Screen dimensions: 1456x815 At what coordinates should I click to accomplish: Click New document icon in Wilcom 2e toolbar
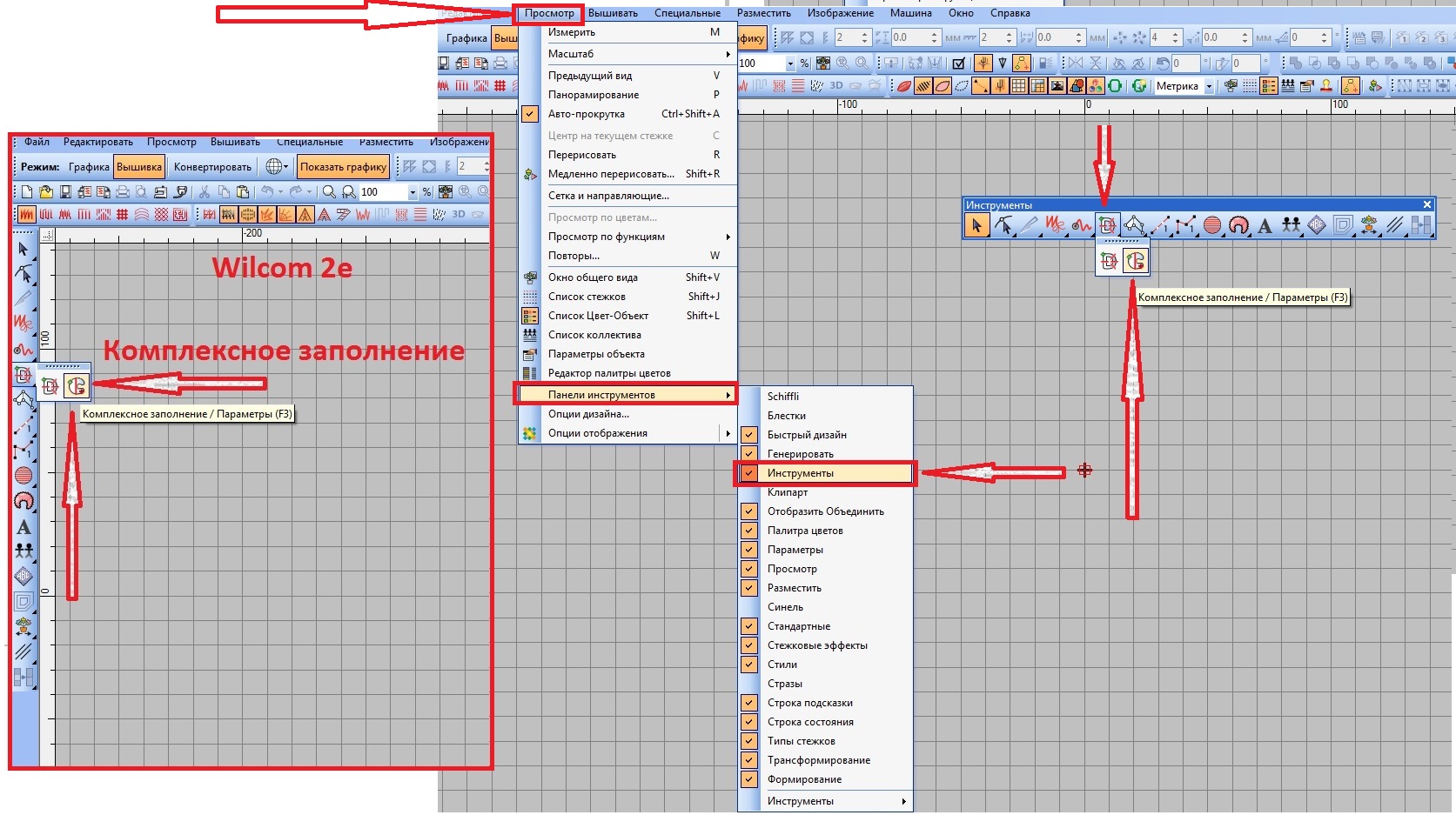pyautogui.click(x=26, y=191)
